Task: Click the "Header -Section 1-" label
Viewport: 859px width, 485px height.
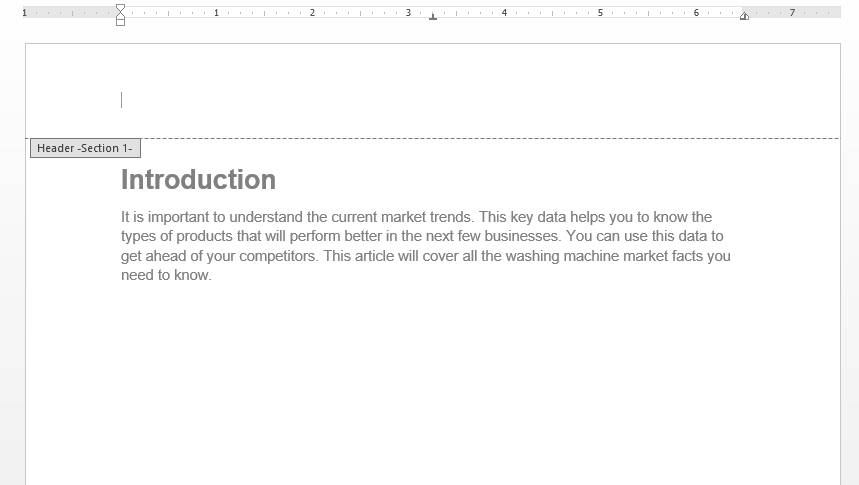Action: point(85,148)
